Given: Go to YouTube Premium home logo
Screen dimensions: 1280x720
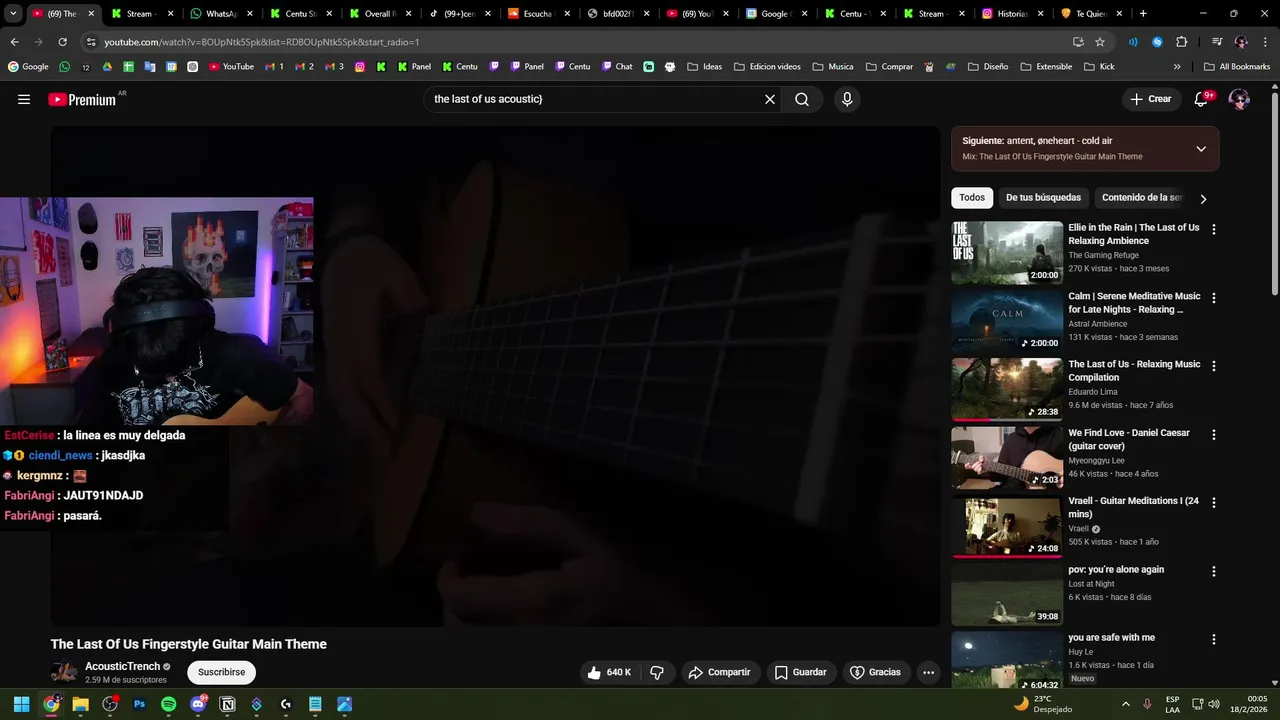Looking at the screenshot, I should point(82,99).
